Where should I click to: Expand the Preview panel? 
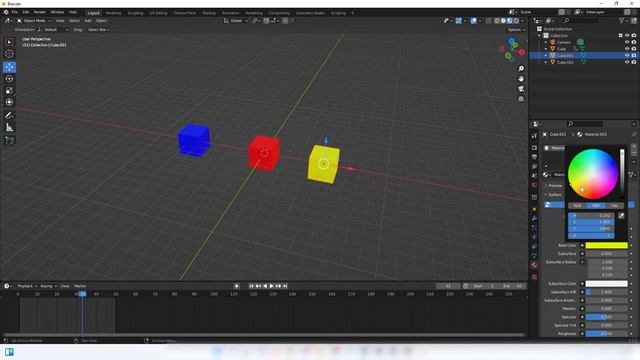[554, 186]
